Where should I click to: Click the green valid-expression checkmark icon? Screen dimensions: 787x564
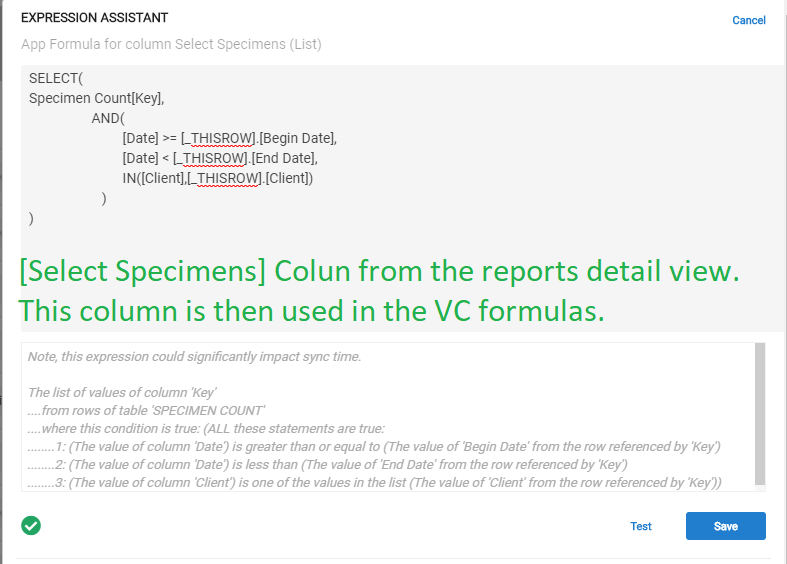(x=31, y=525)
